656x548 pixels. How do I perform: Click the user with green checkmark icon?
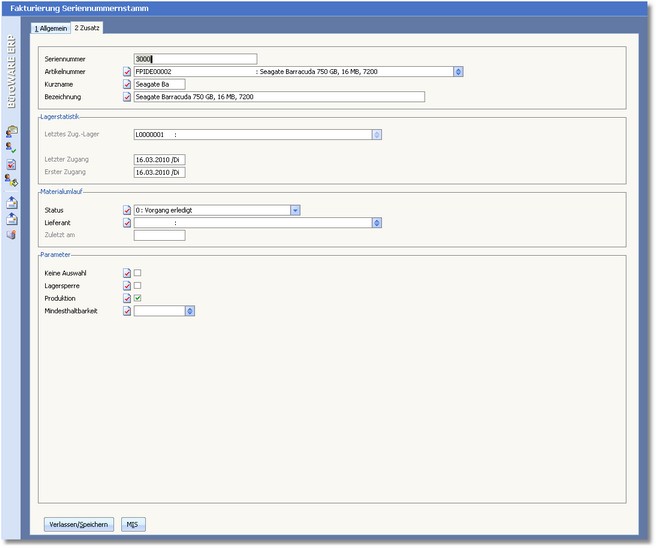(11, 147)
